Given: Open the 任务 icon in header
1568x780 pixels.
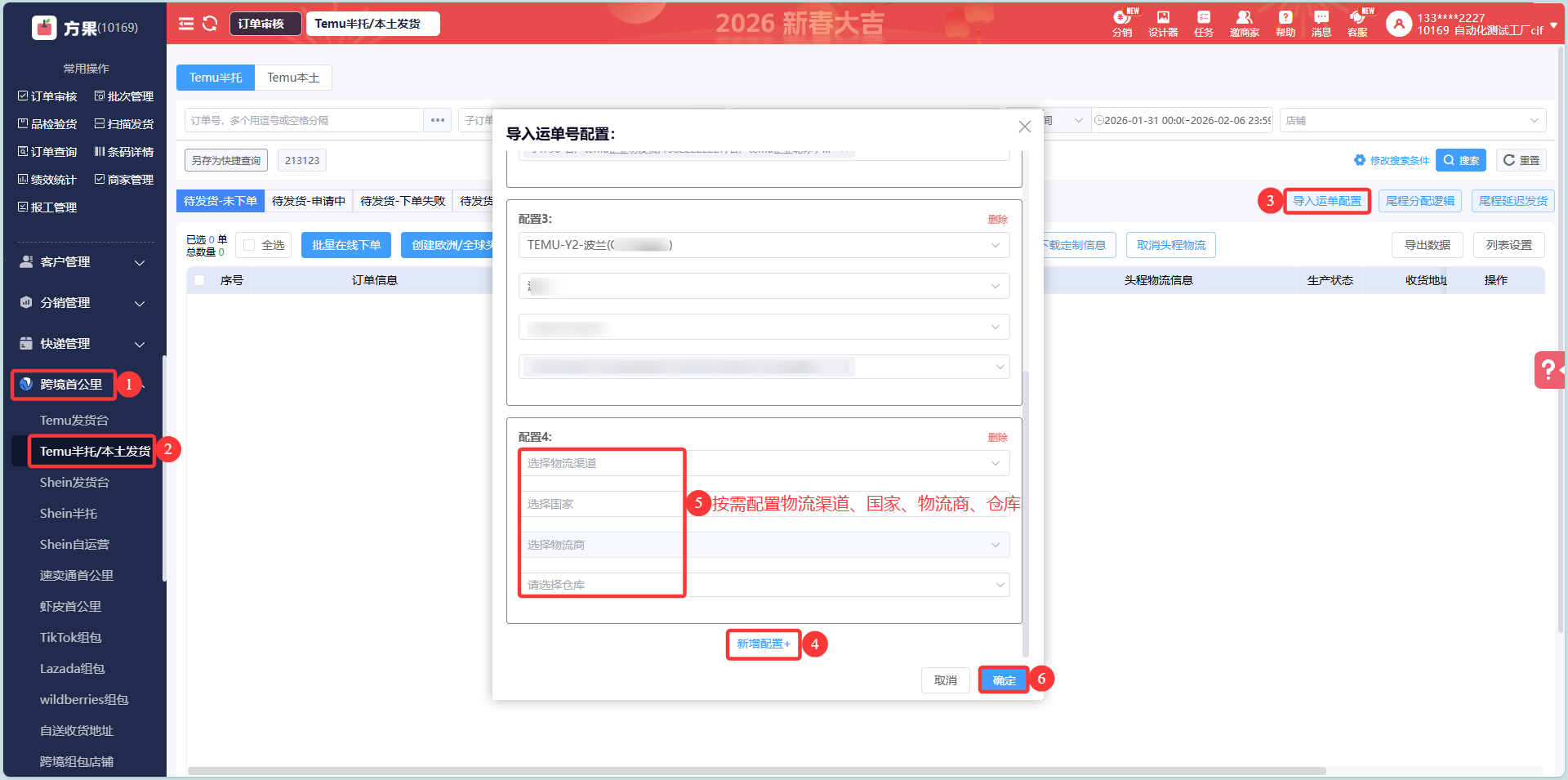Looking at the screenshot, I should [1204, 23].
